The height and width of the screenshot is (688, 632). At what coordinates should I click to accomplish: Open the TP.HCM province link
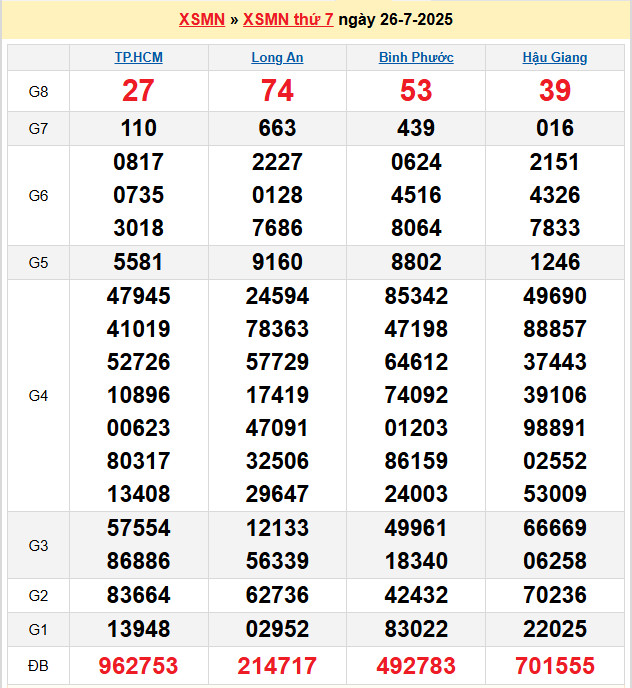click(x=139, y=57)
